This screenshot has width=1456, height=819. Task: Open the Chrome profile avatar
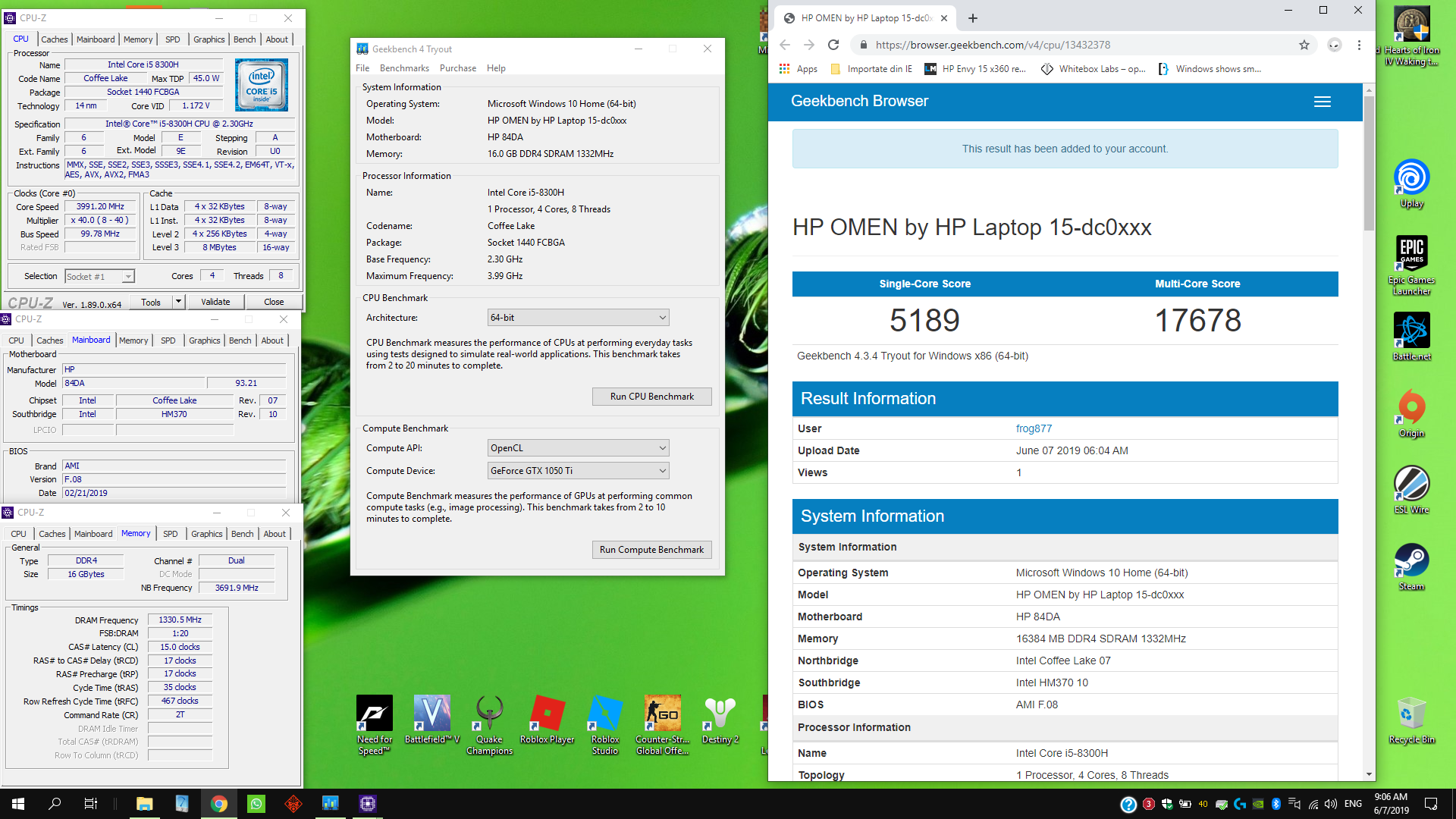pos(1335,45)
